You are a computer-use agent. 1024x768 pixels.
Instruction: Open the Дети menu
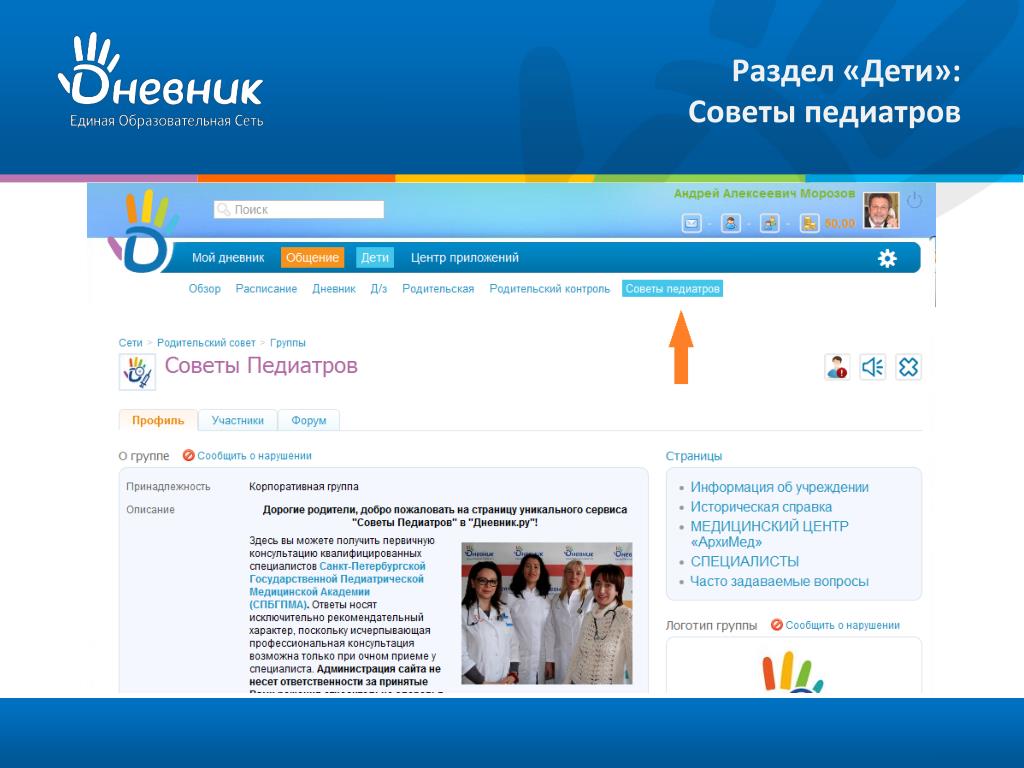point(375,258)
